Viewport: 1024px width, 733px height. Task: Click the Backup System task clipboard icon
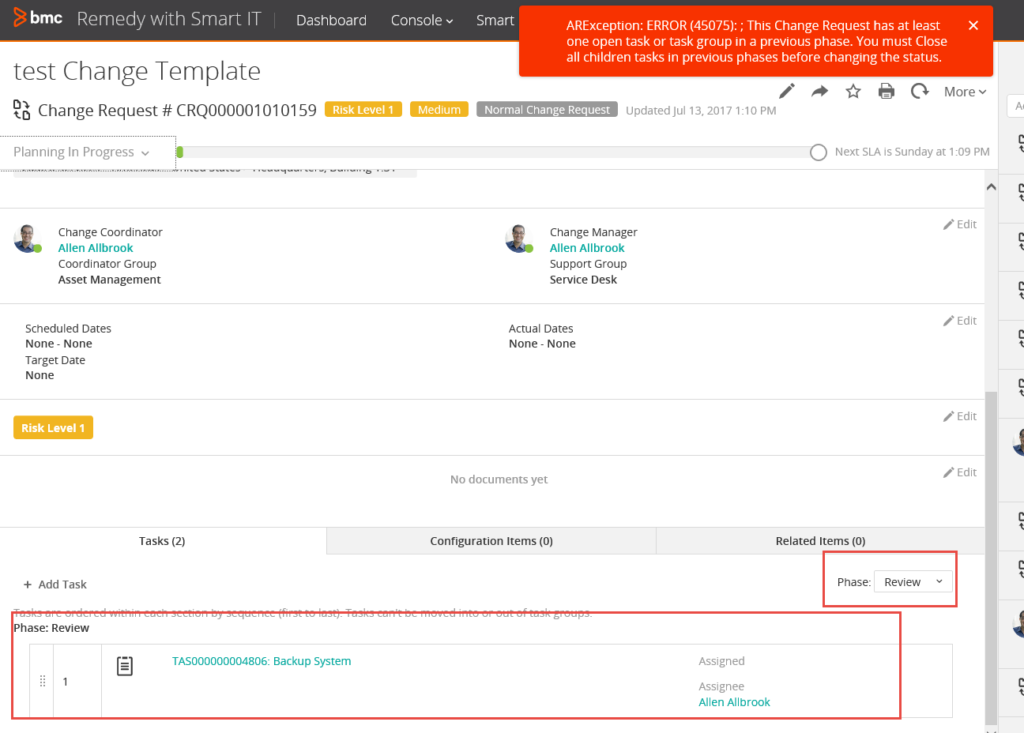125,665
